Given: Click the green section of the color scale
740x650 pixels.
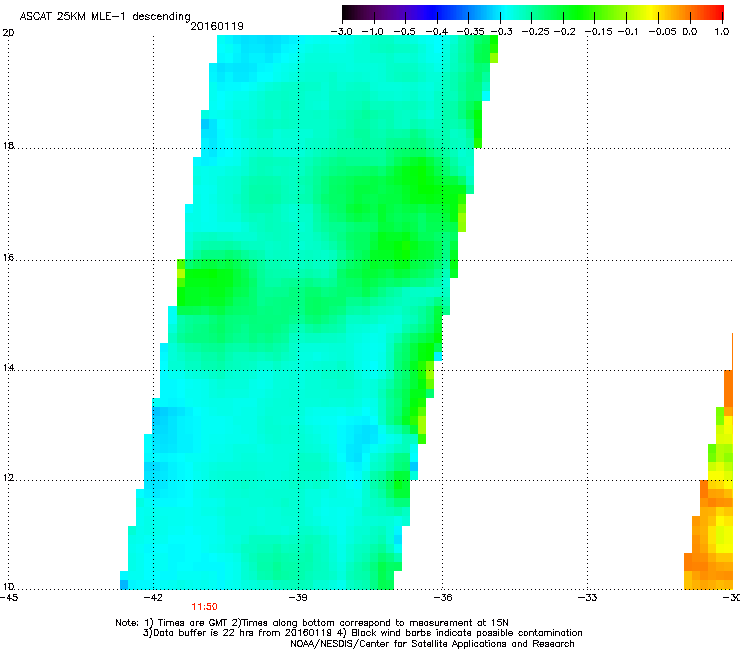Looking at the screenshot, I should (x=578, y=12).
